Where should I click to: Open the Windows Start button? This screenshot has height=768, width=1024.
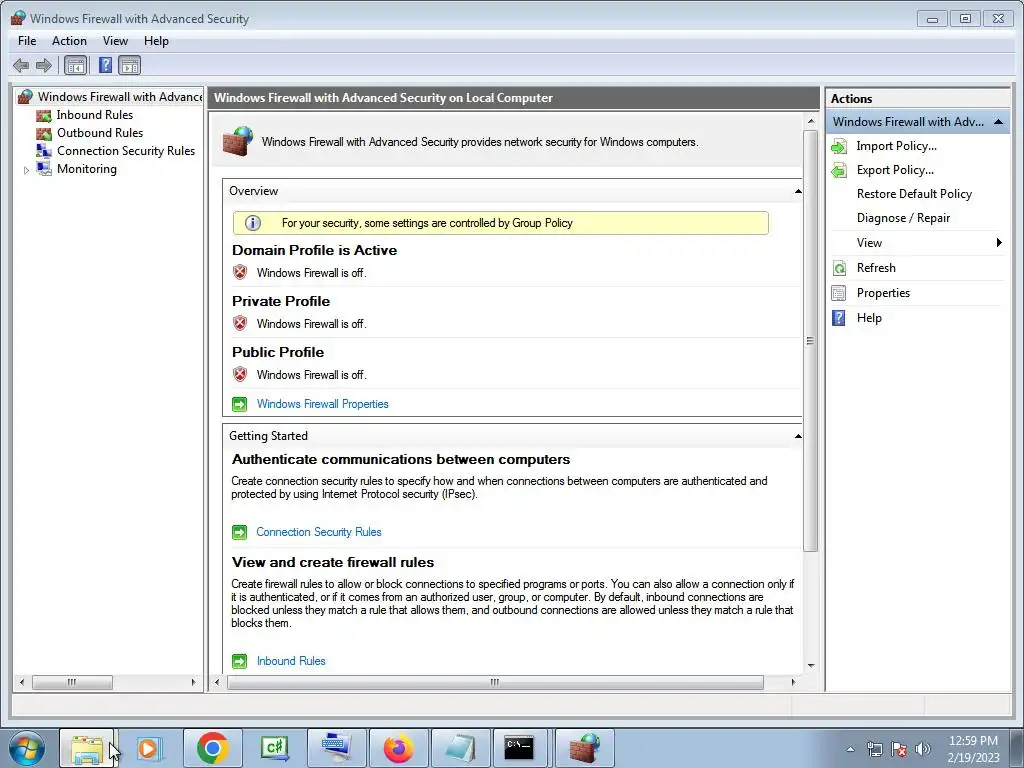pyautogui.click(x=26, y=748)
